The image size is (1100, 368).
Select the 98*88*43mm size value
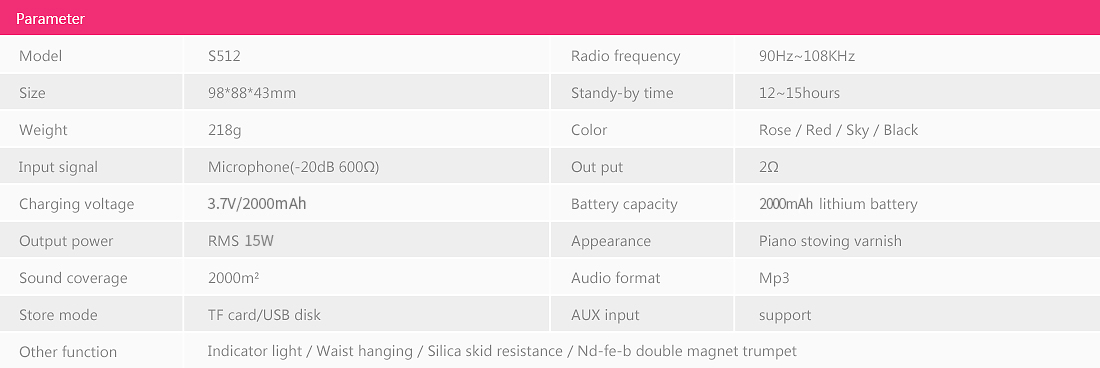pyautogui.click(x=252, y=93)
